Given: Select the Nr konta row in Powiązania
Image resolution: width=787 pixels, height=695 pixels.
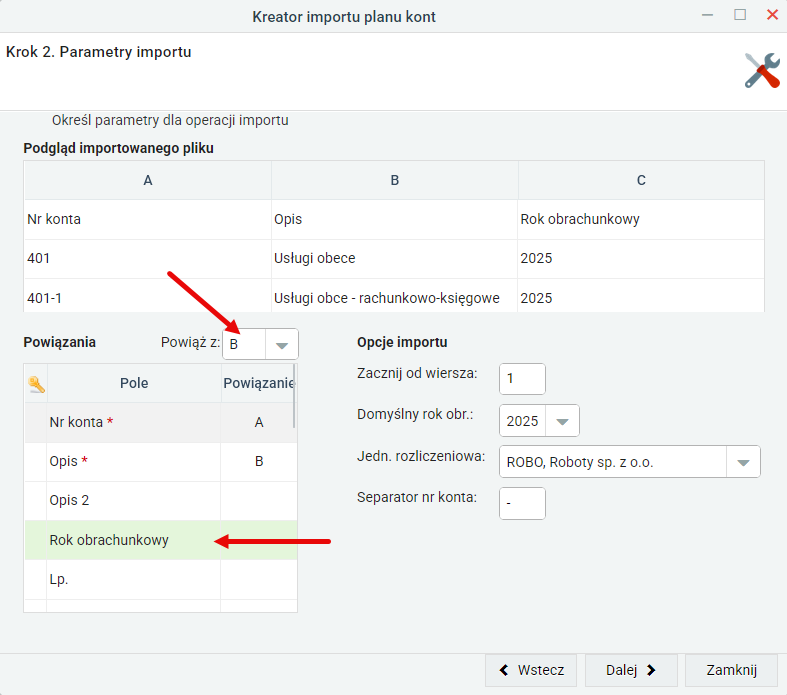Looking at the screenshot, I should point(161,423).
